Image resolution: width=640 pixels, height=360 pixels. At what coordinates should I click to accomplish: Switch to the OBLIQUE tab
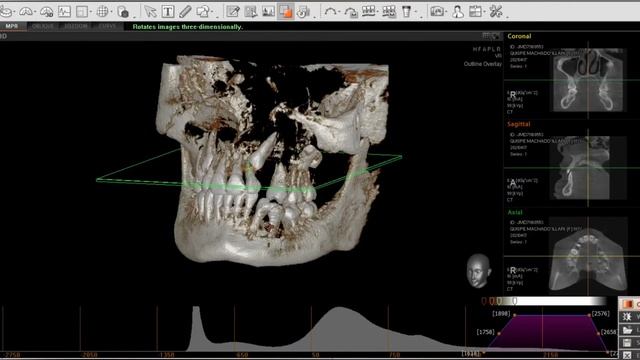point(43,26)
